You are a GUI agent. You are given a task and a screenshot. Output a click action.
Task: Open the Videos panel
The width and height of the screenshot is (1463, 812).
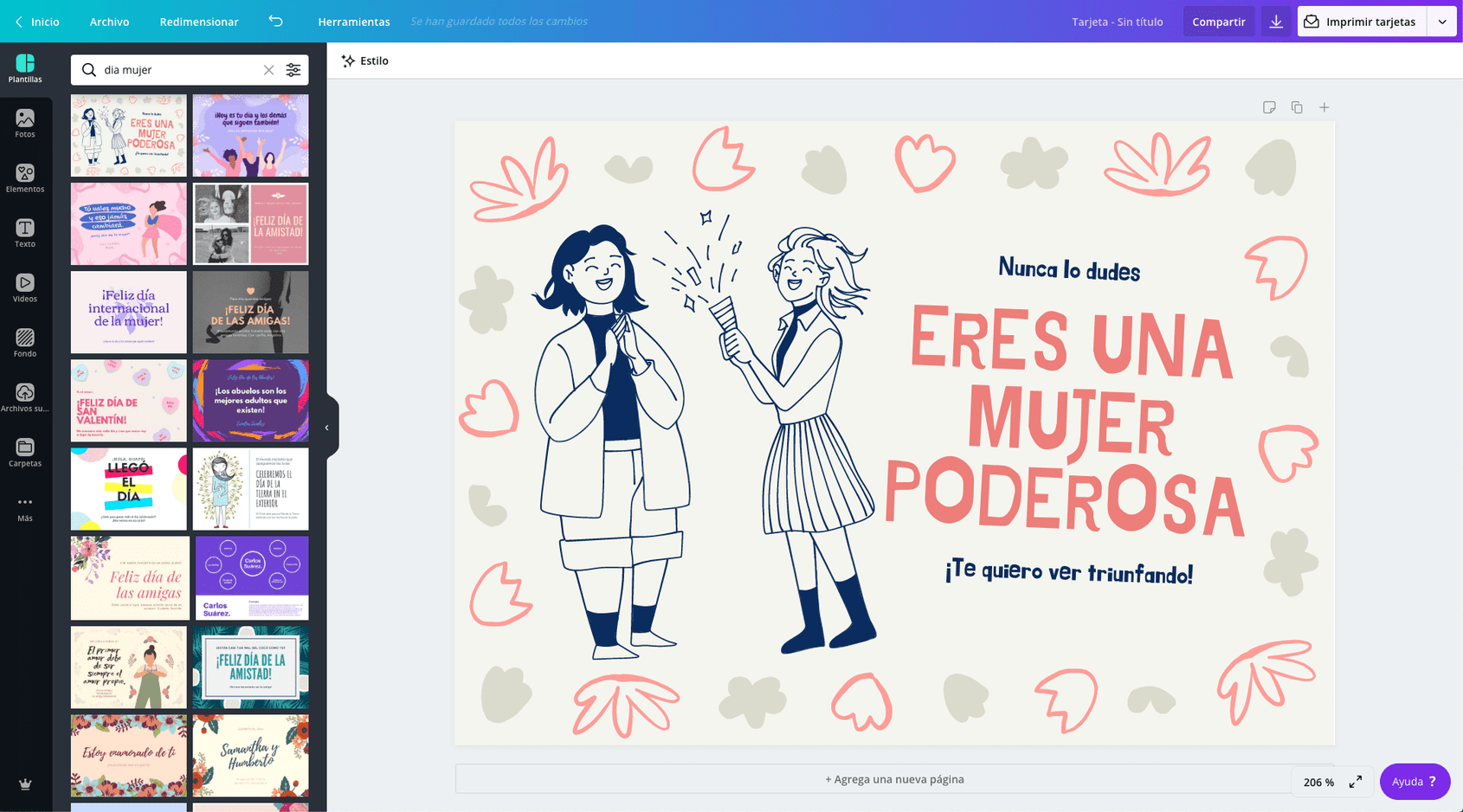24,287
